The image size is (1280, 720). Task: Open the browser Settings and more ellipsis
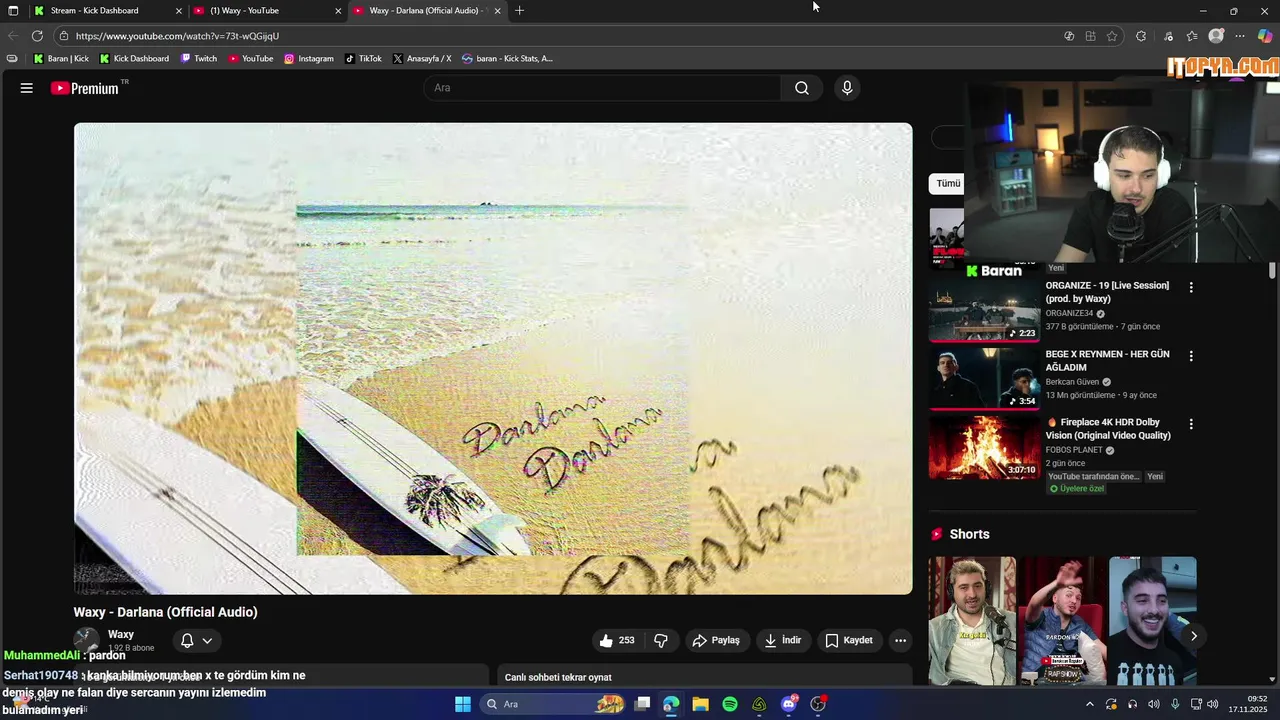tap(1240, 36)
